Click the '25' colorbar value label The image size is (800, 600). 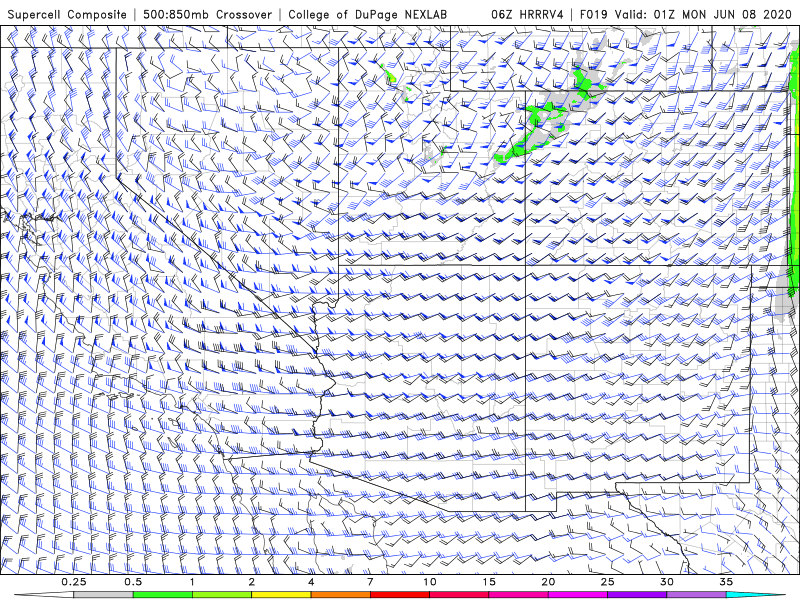pos(607,582)
